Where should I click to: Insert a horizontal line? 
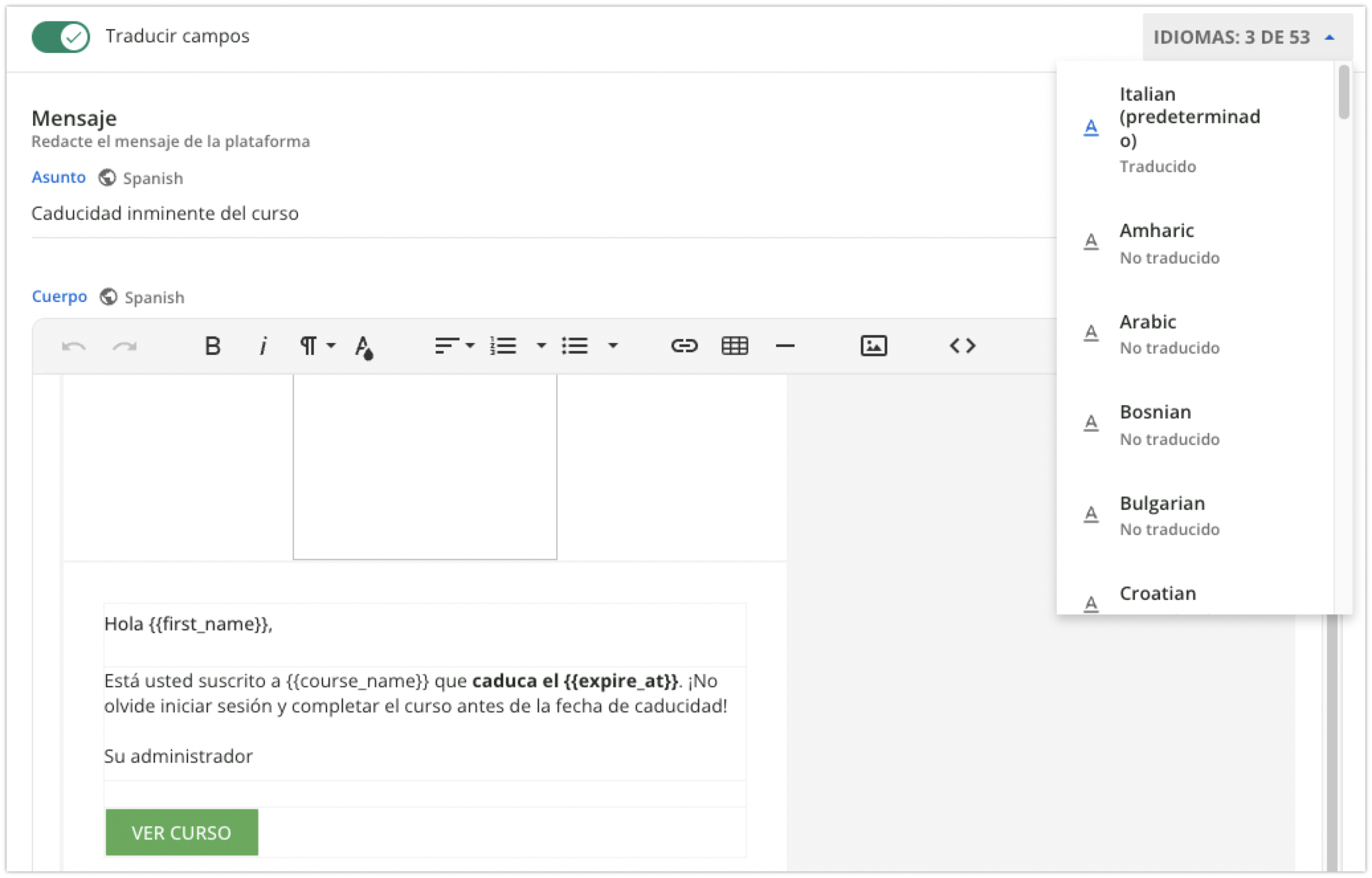(785, 346)
